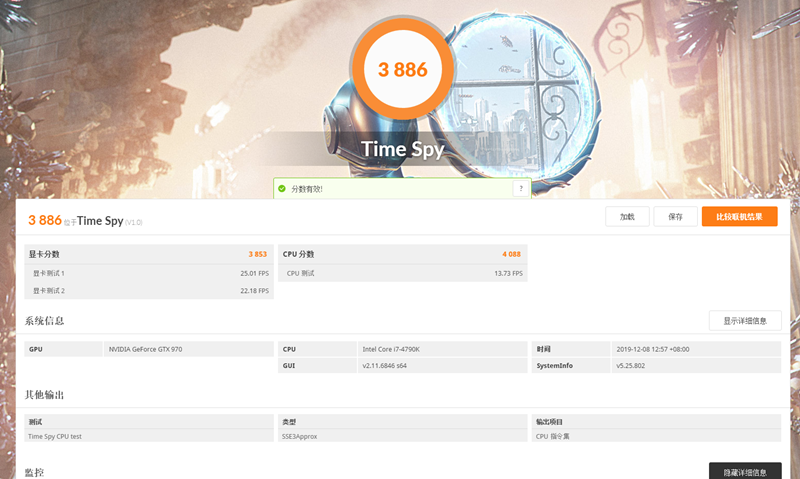Select the 22.18 FPS value
This screenshot has height=479, width=800.
pos(255,291)
